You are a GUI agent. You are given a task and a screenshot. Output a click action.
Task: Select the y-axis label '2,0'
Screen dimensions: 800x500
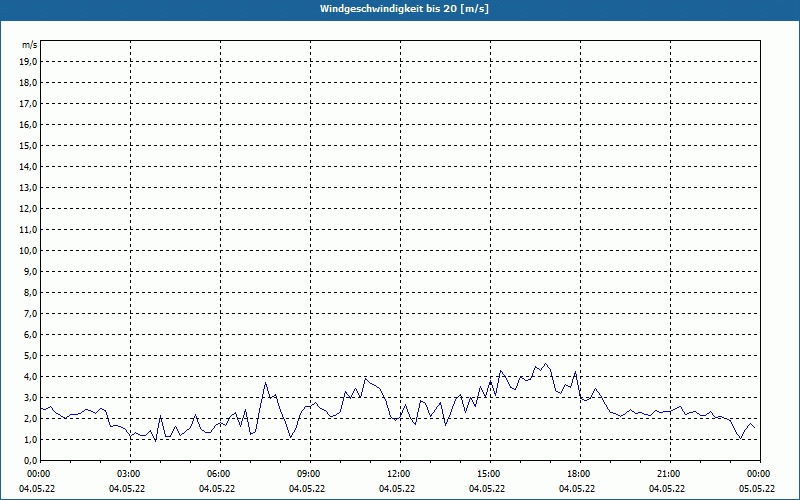[31, 419]
